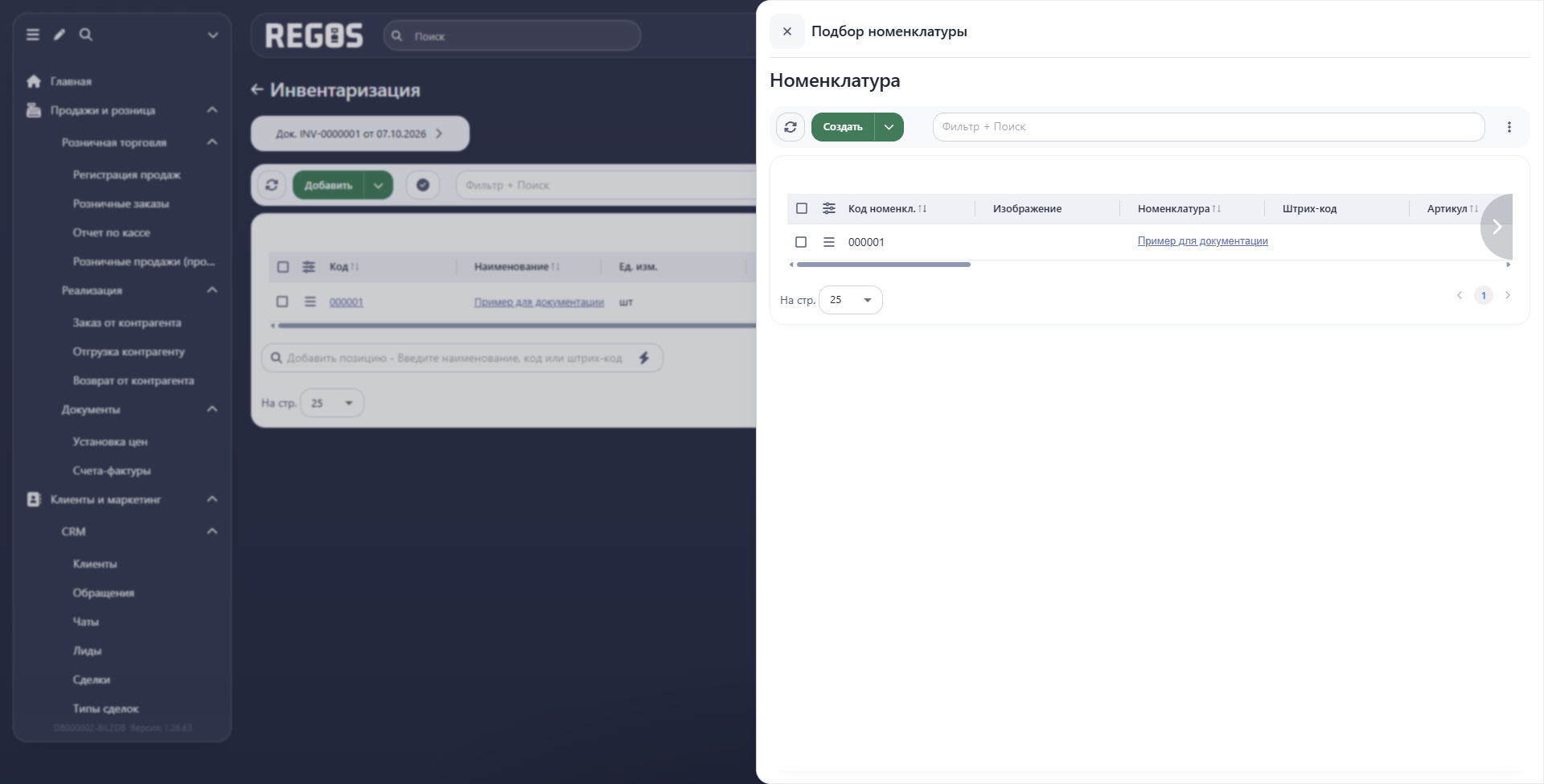This screenshot has height=784, width=1544.
Task: Open Главная in sidebar
Action: 71,81
